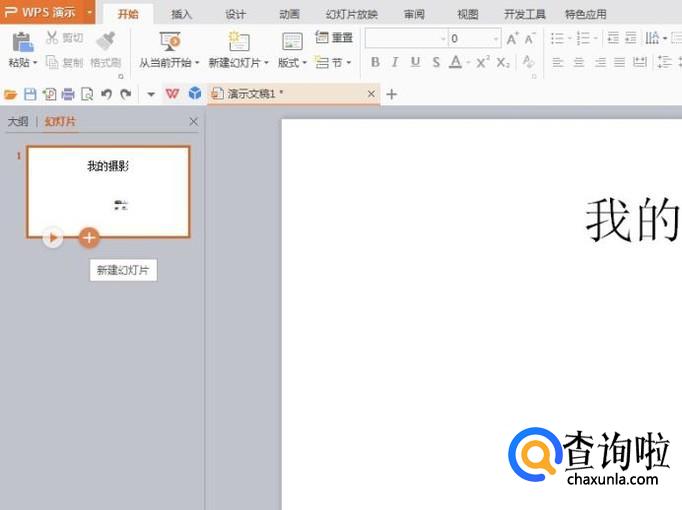
Task: Save document with floppy icon
Action: coord(30,94)
